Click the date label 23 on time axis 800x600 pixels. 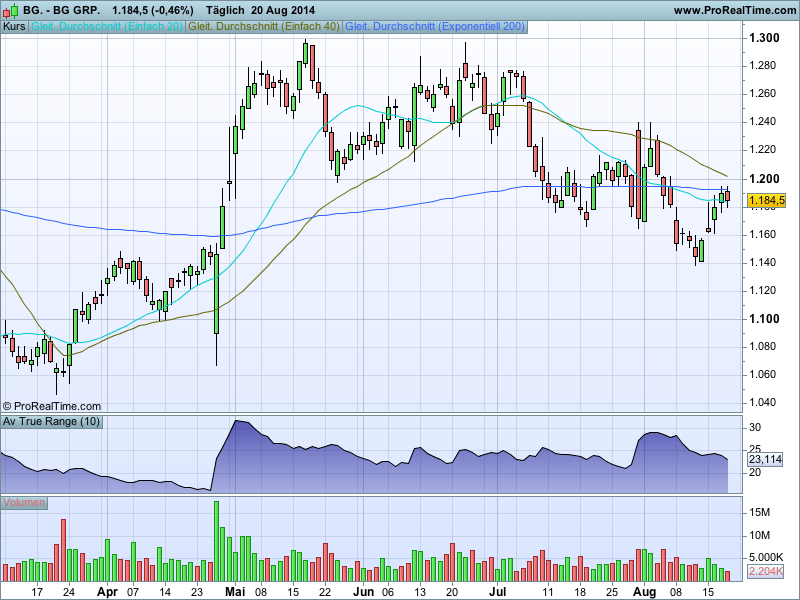click(x=196, y=592)
